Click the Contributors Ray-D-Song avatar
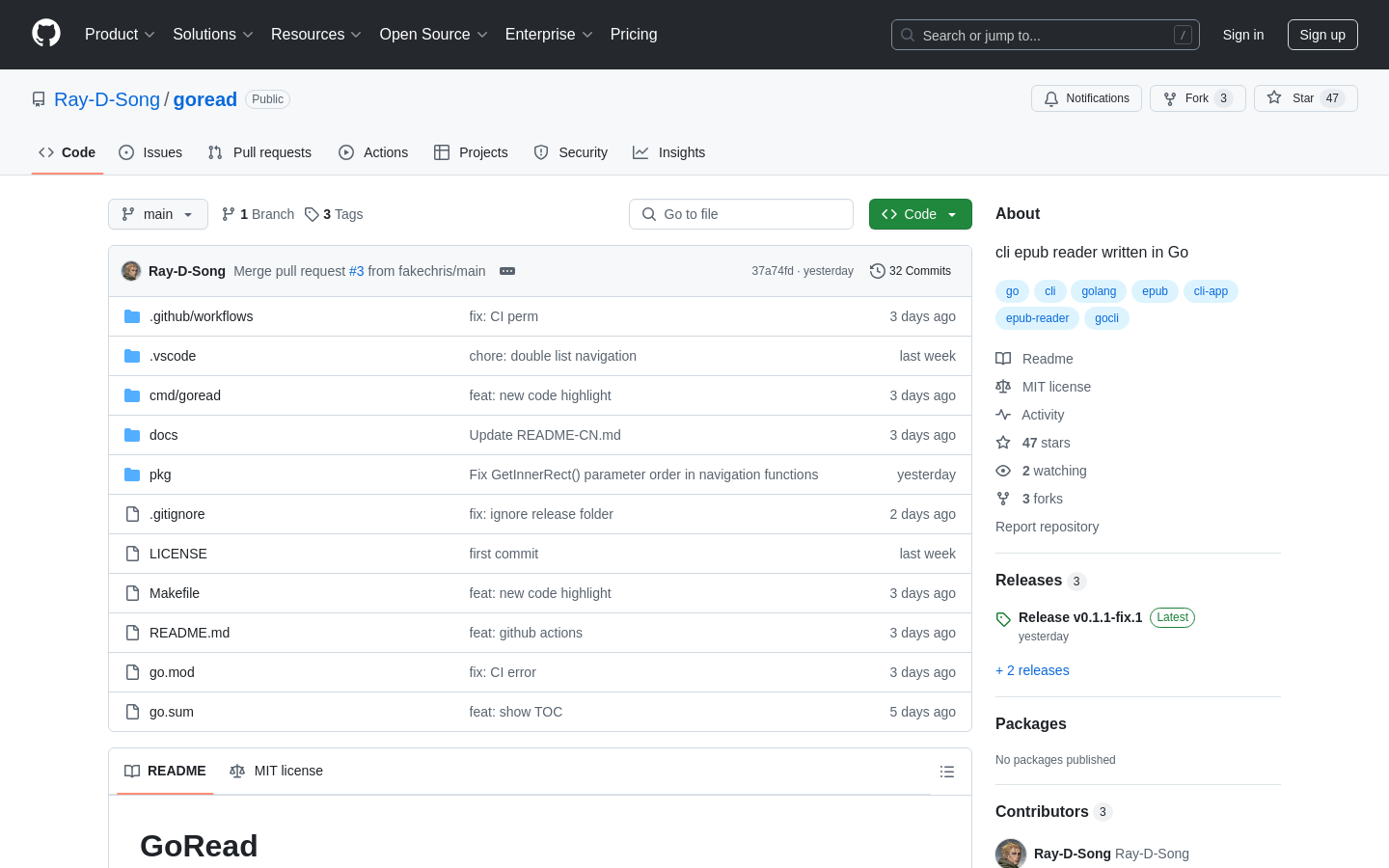 [x=1011, y=854]
